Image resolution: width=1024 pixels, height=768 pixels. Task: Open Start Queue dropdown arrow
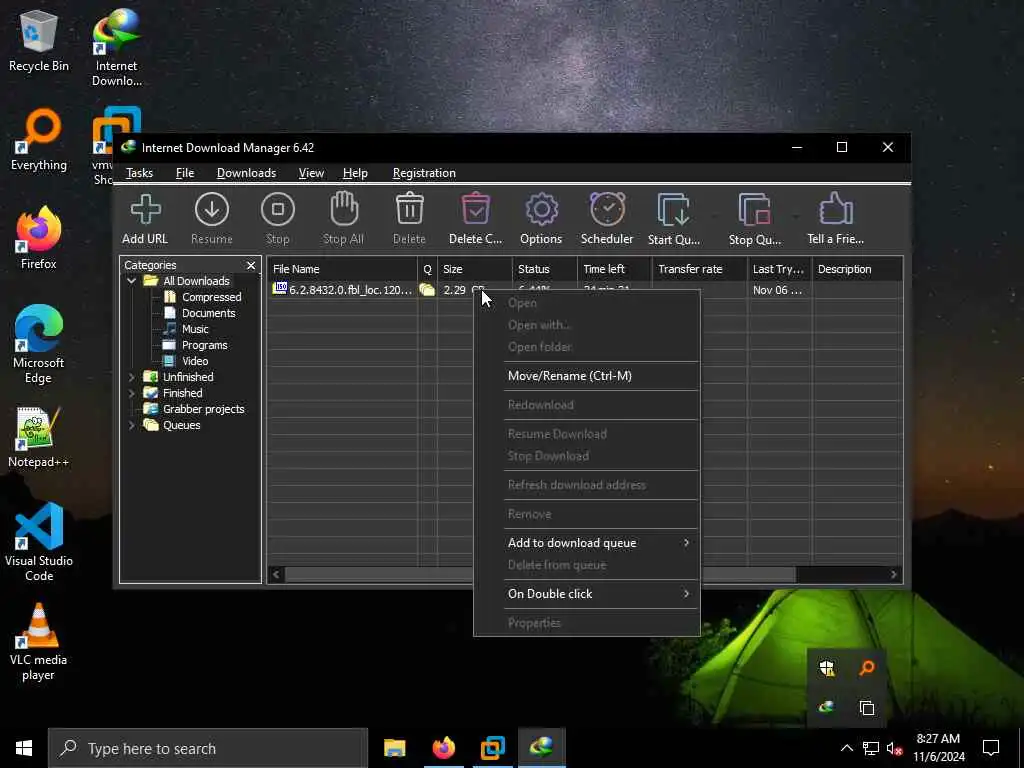click(714, 216)
